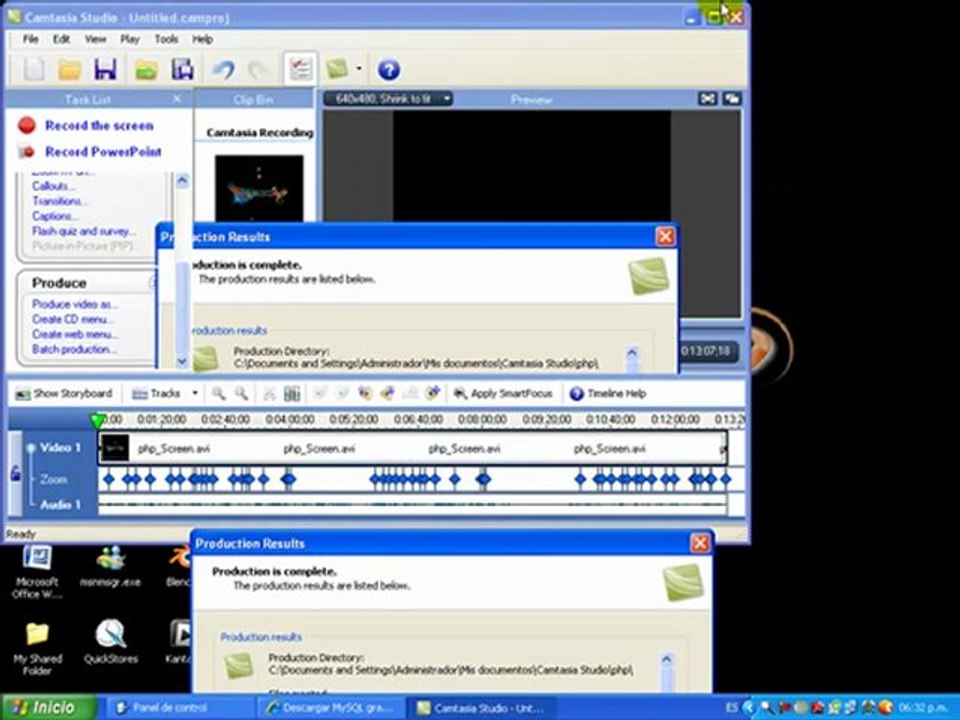Open My Shared Folder desktop icon
The height and width of the screenshot is (720, 960).
(37, 648)
